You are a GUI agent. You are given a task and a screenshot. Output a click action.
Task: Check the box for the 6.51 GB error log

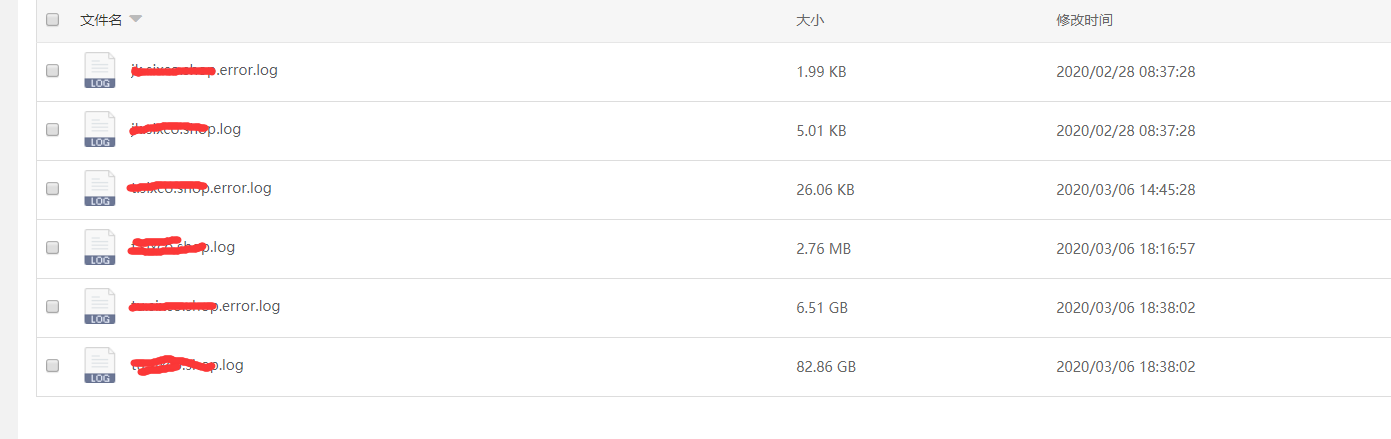pos(53,306)
